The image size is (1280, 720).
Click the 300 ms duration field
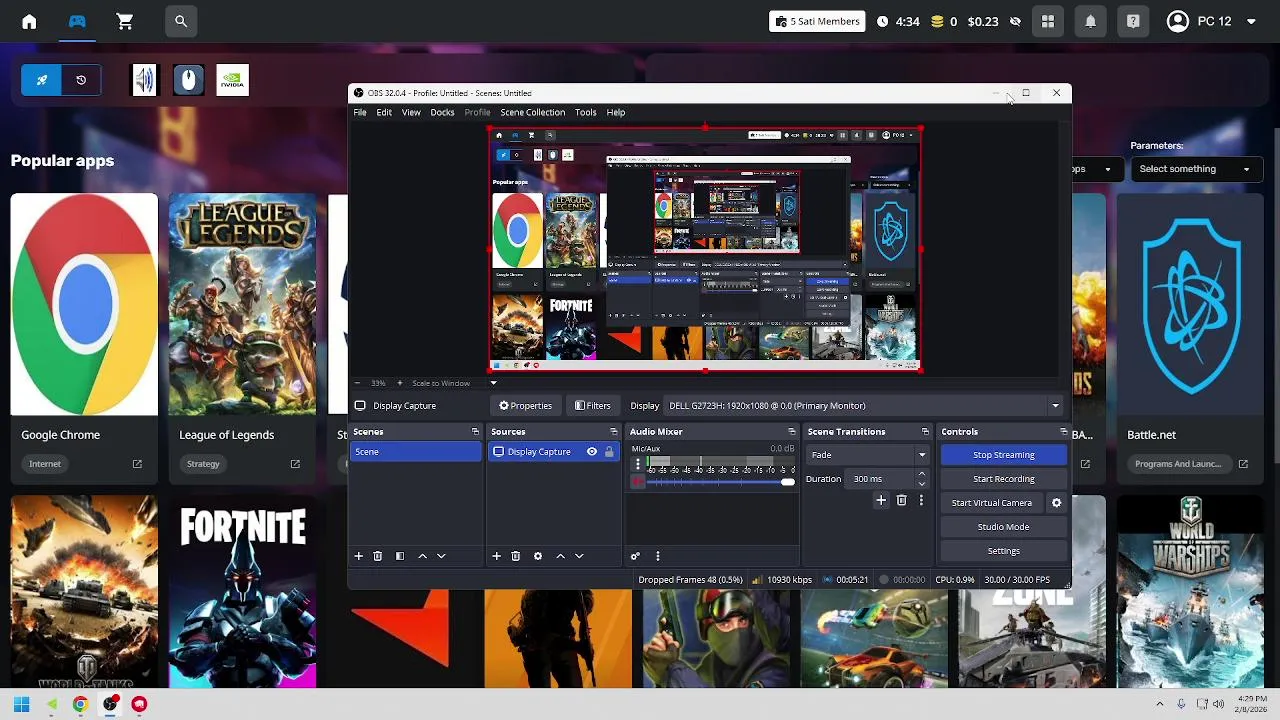pyautogui.click(x=880, y=479)
